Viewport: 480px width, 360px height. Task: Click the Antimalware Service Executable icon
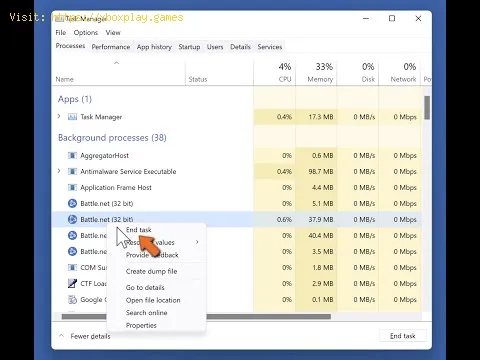point(72,172)
